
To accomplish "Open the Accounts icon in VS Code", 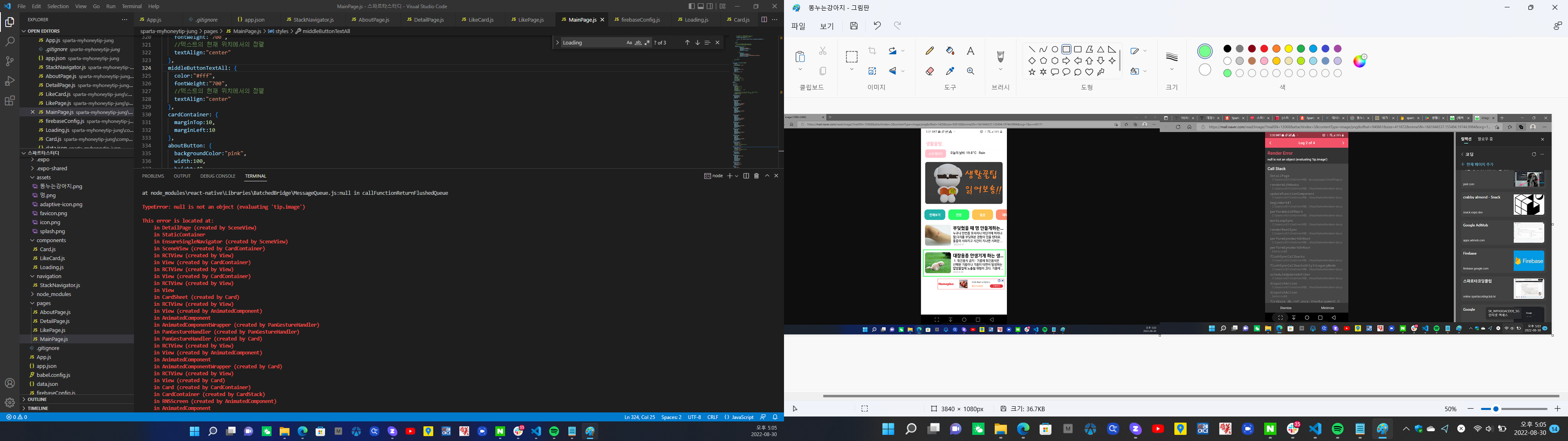I will tap(10, 383).
